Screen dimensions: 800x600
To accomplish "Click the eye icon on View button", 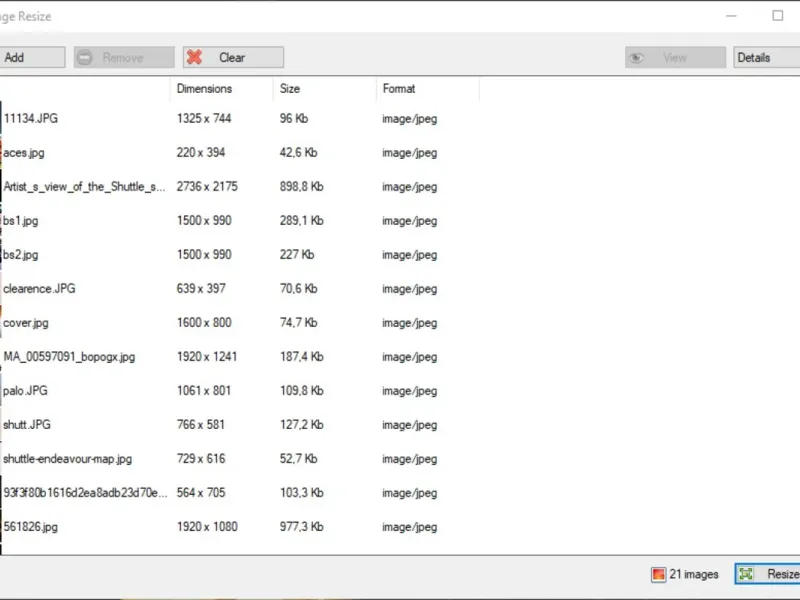I will click(x=636, y=58).
